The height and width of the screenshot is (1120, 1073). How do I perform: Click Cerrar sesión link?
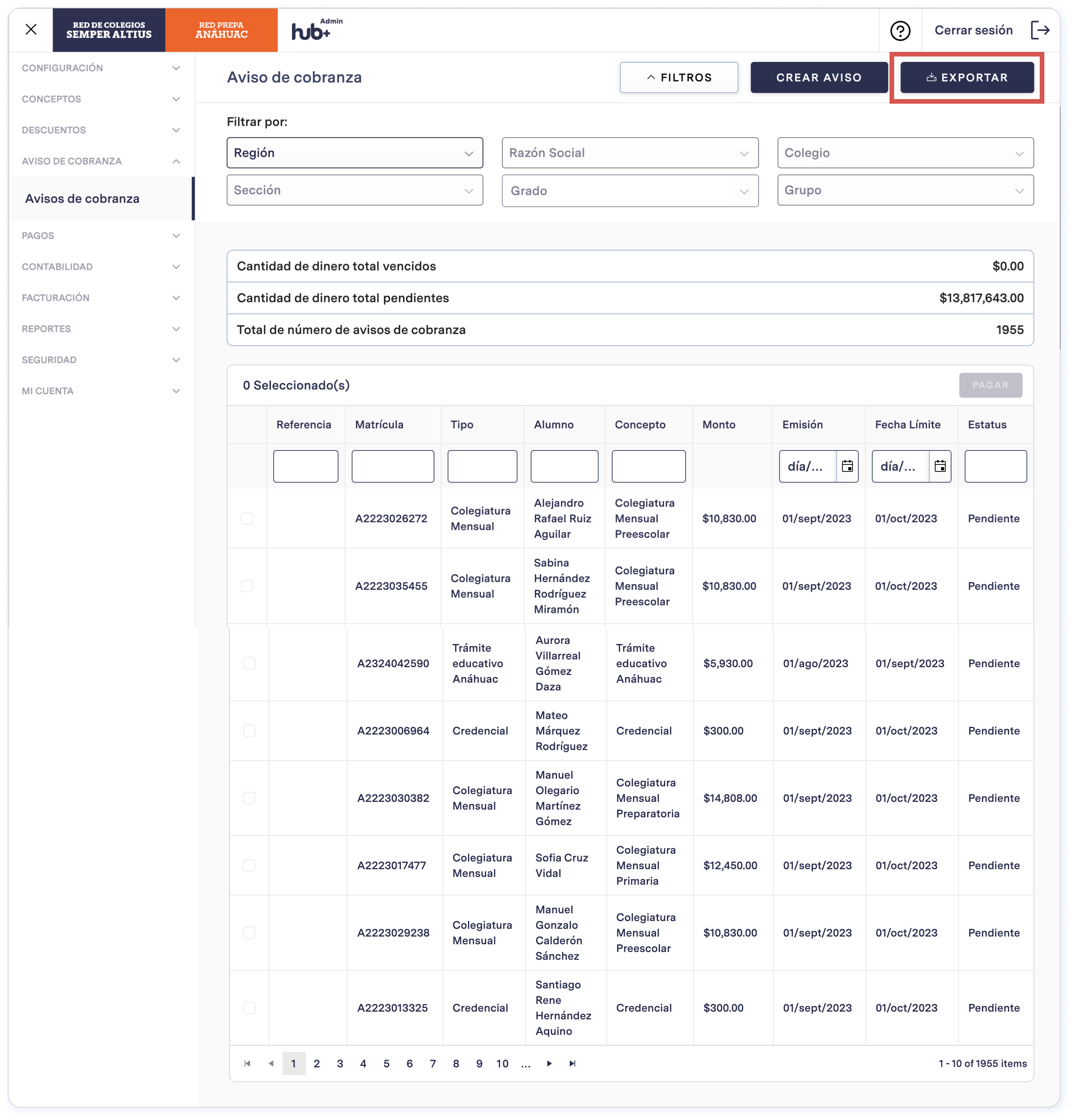point(973,30)
